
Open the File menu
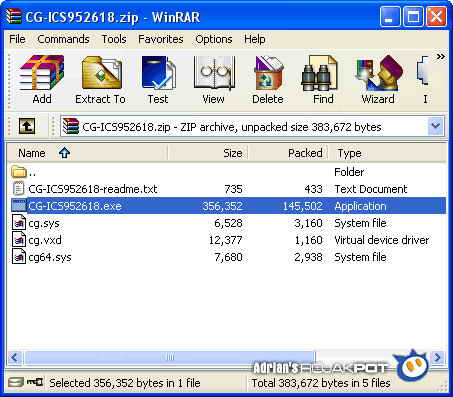pos(17,39)
